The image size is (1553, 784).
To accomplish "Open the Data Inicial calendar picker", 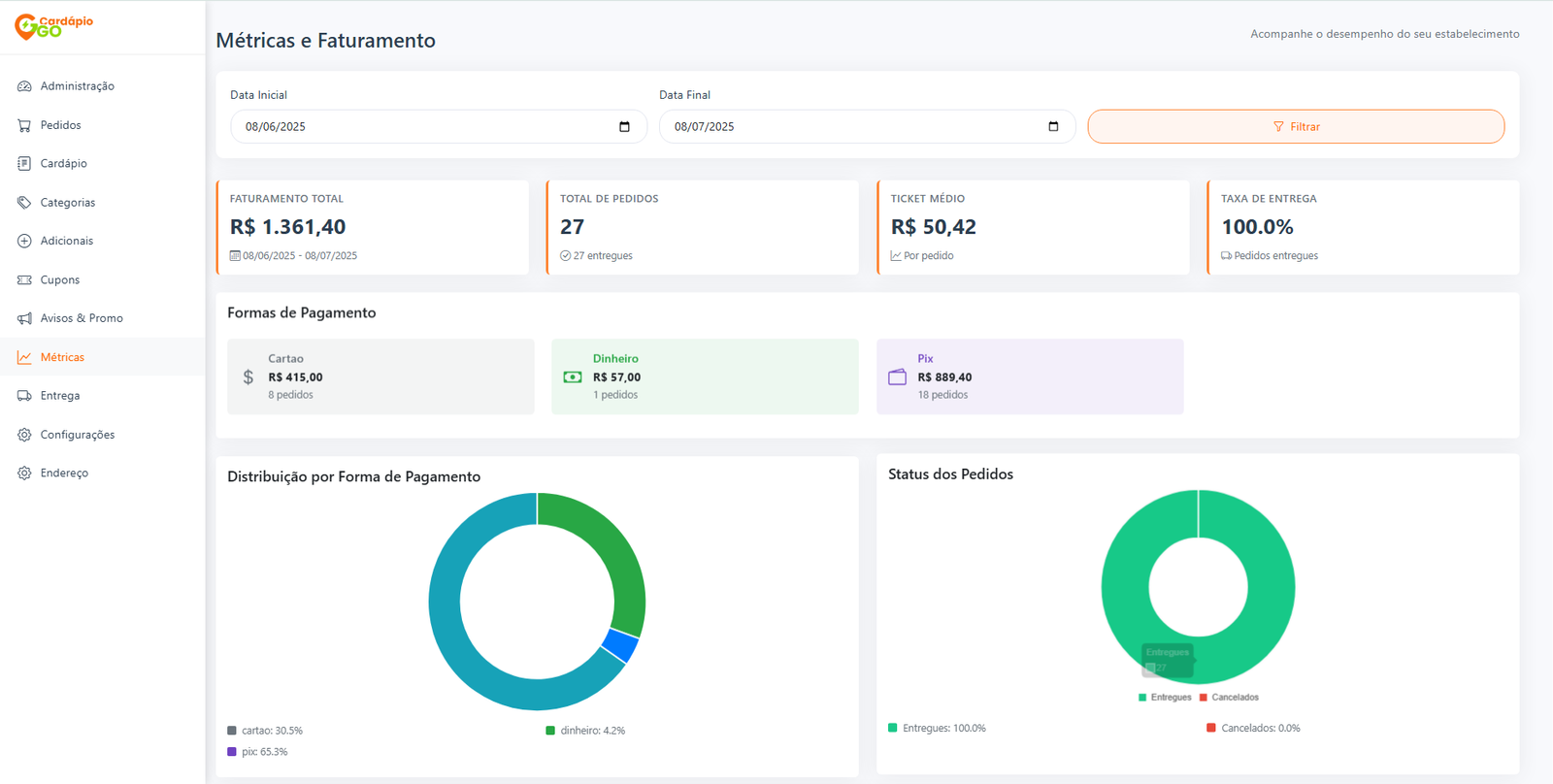I will coord(624,127).
